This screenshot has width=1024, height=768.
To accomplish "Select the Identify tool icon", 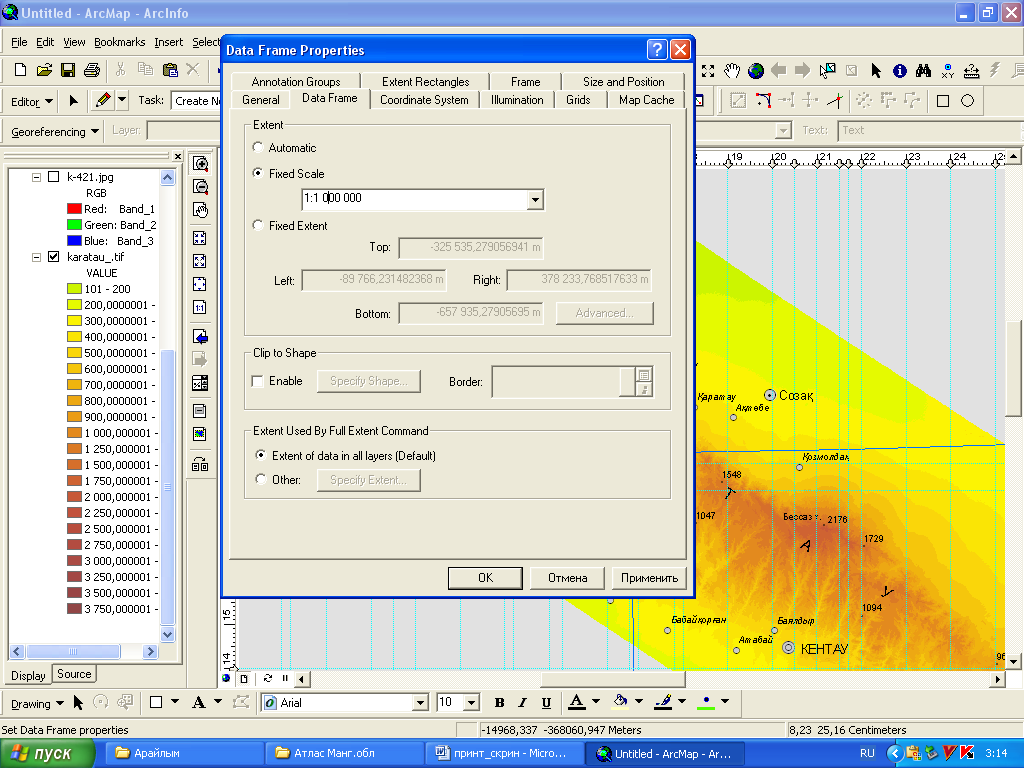I will 899,71.
